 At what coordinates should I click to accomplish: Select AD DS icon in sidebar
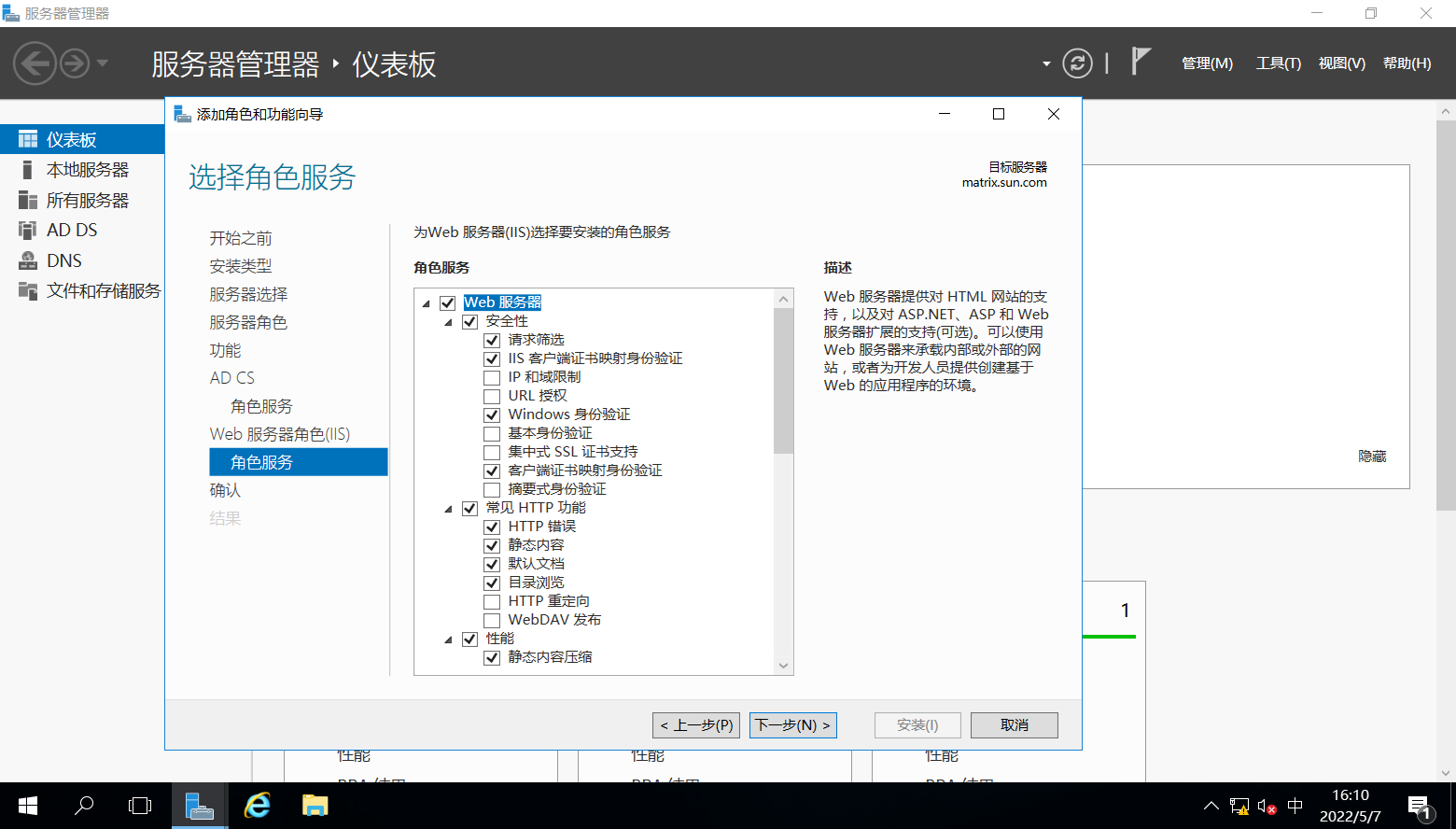tap(28, 230)
